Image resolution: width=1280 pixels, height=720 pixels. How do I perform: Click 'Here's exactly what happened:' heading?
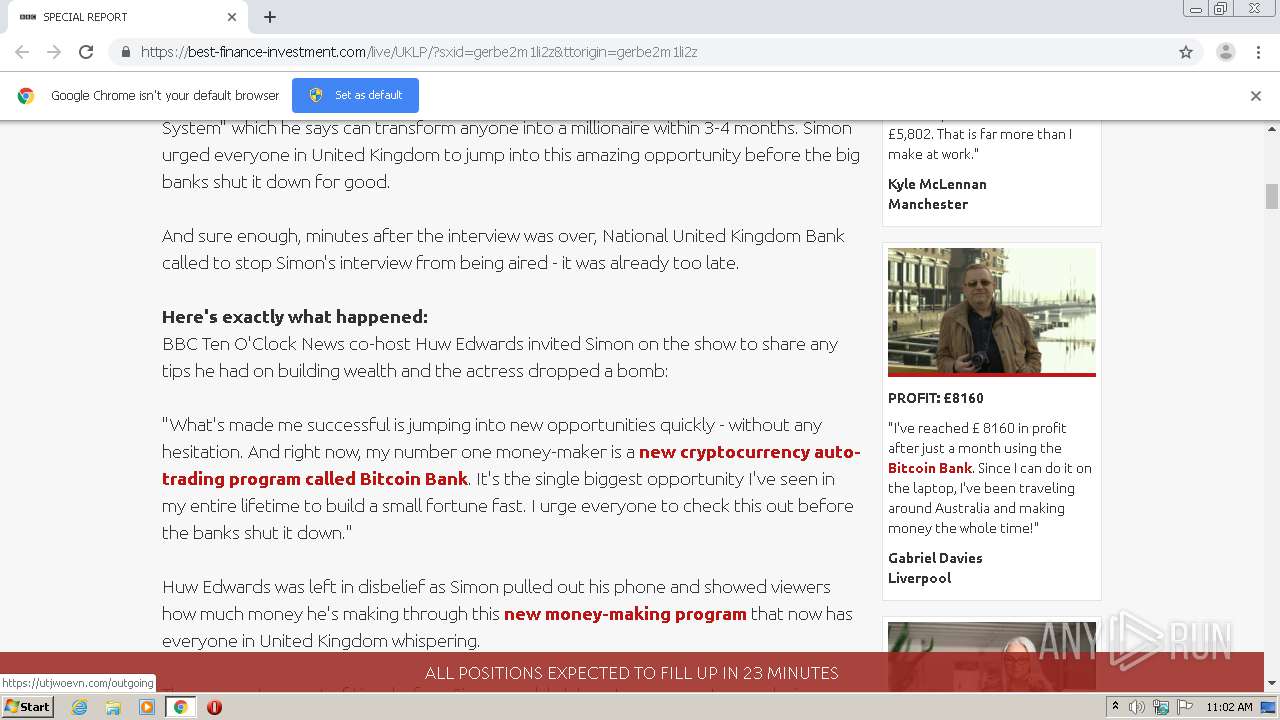(x=295, y=317)
